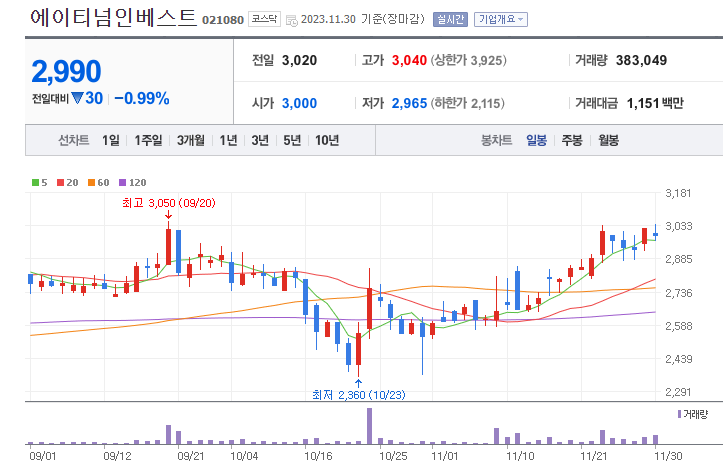Select the 1일 line chart period

coord(111,140)
